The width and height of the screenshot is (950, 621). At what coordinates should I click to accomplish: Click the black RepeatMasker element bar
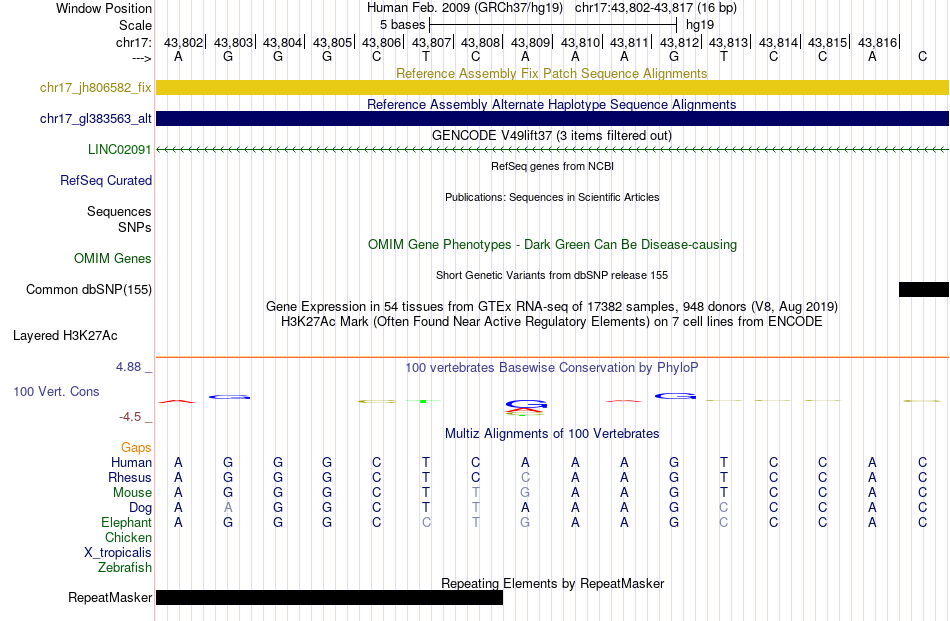(330, 597)
